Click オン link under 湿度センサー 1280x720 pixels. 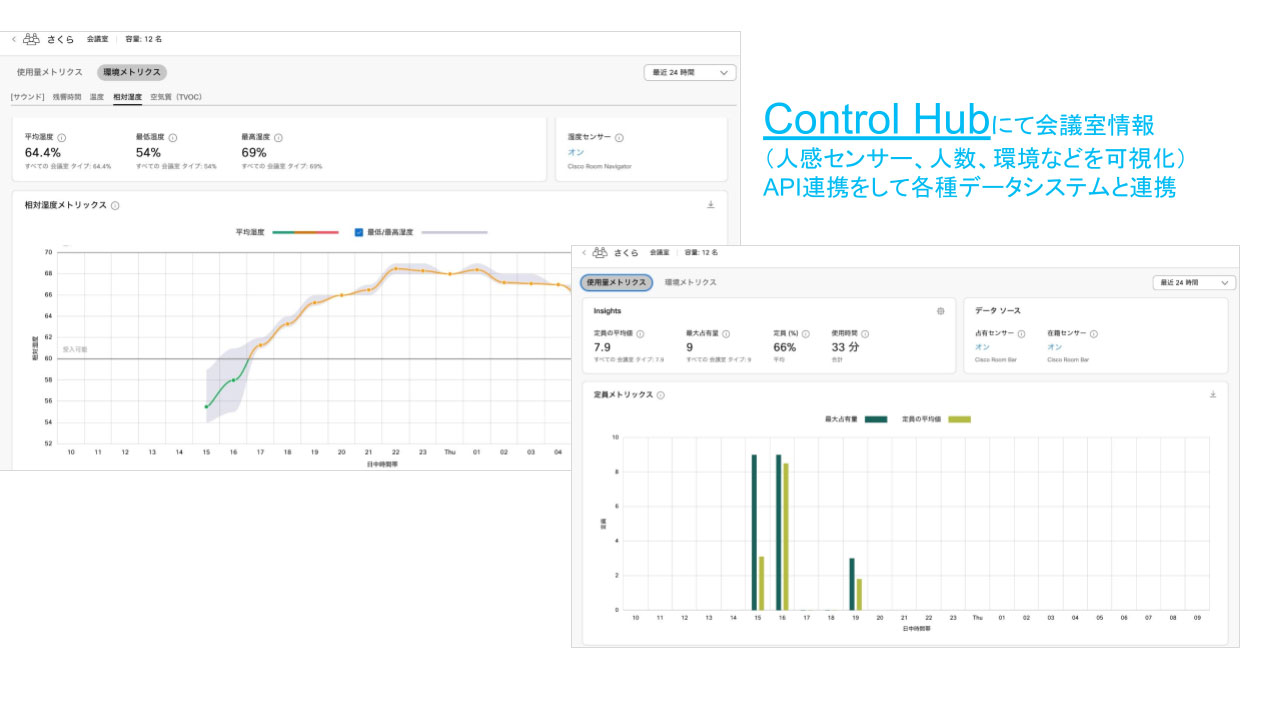[576, 153]
